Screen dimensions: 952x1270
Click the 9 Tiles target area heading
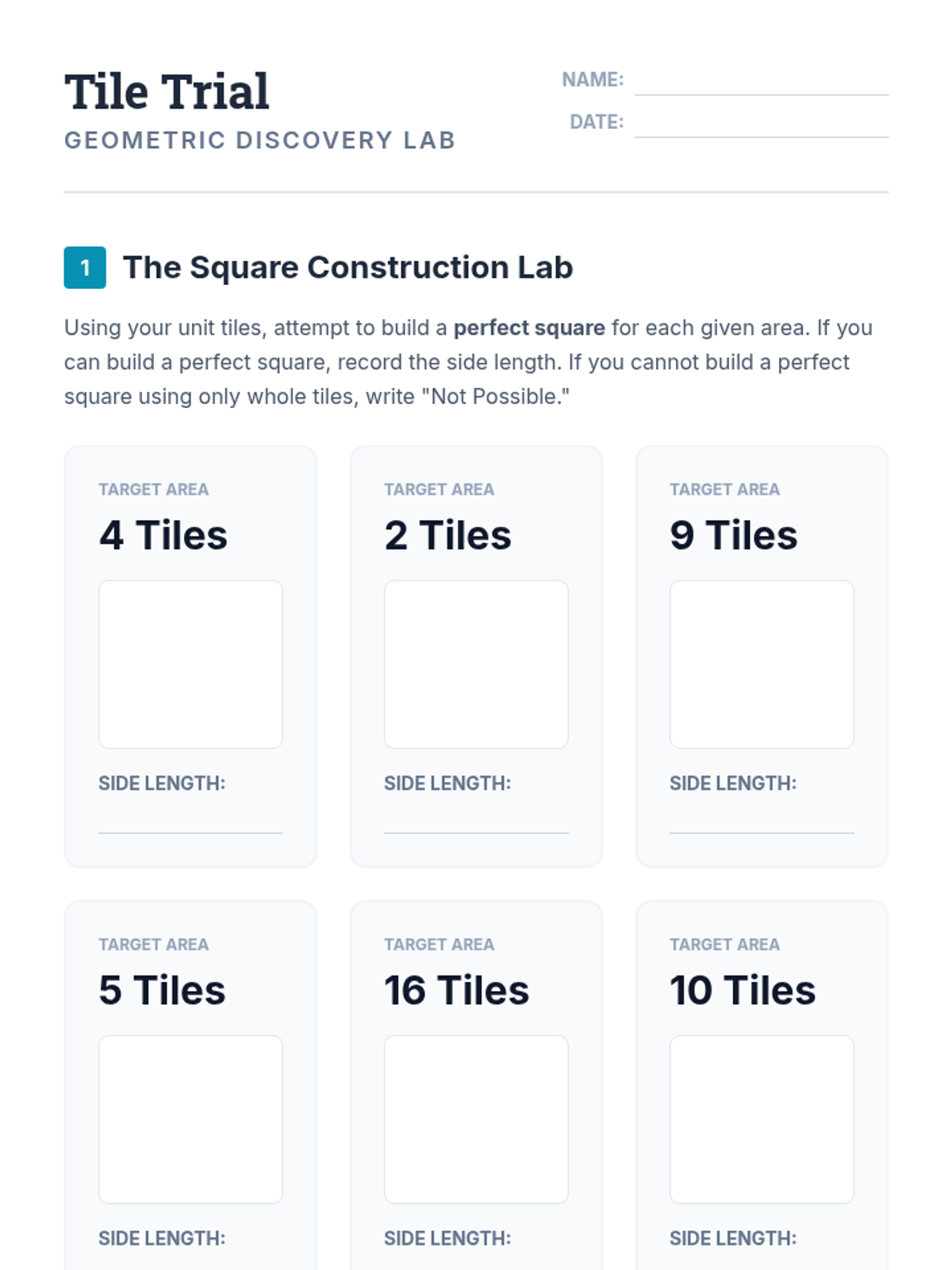[x=733, y=535]
